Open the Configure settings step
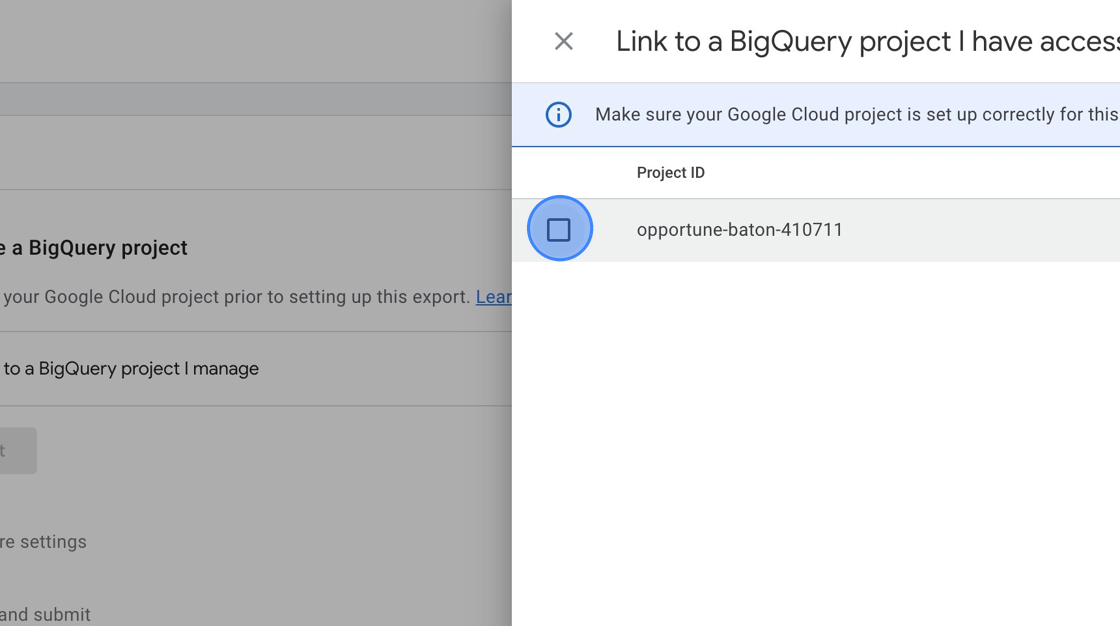Viewport: 1120px width, 626px height. tap(43, 542)
